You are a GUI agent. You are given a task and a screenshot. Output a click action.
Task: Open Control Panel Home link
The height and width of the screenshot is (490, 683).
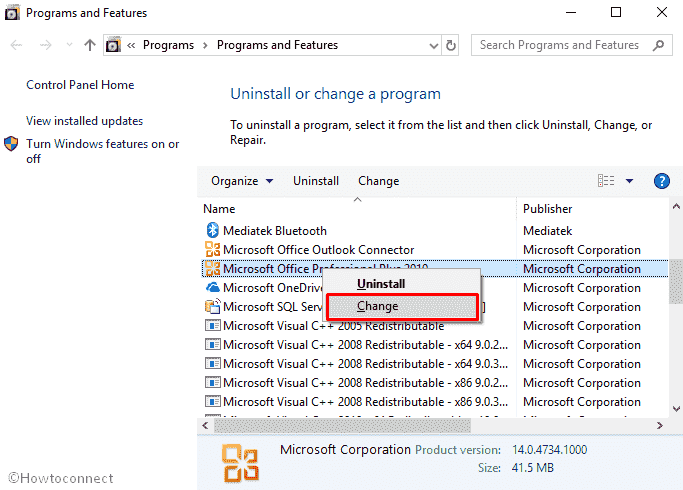click(80, 84)
